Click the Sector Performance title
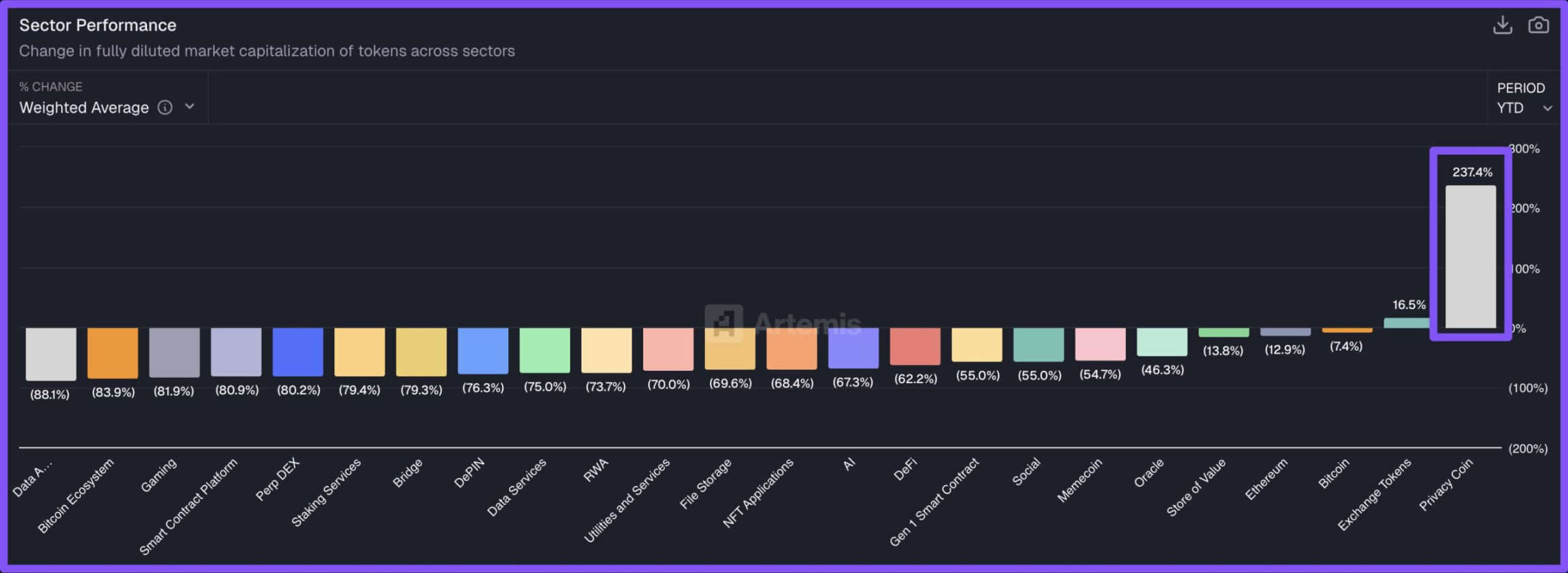This screenshot has height=573, width=1568. (98, 25)
